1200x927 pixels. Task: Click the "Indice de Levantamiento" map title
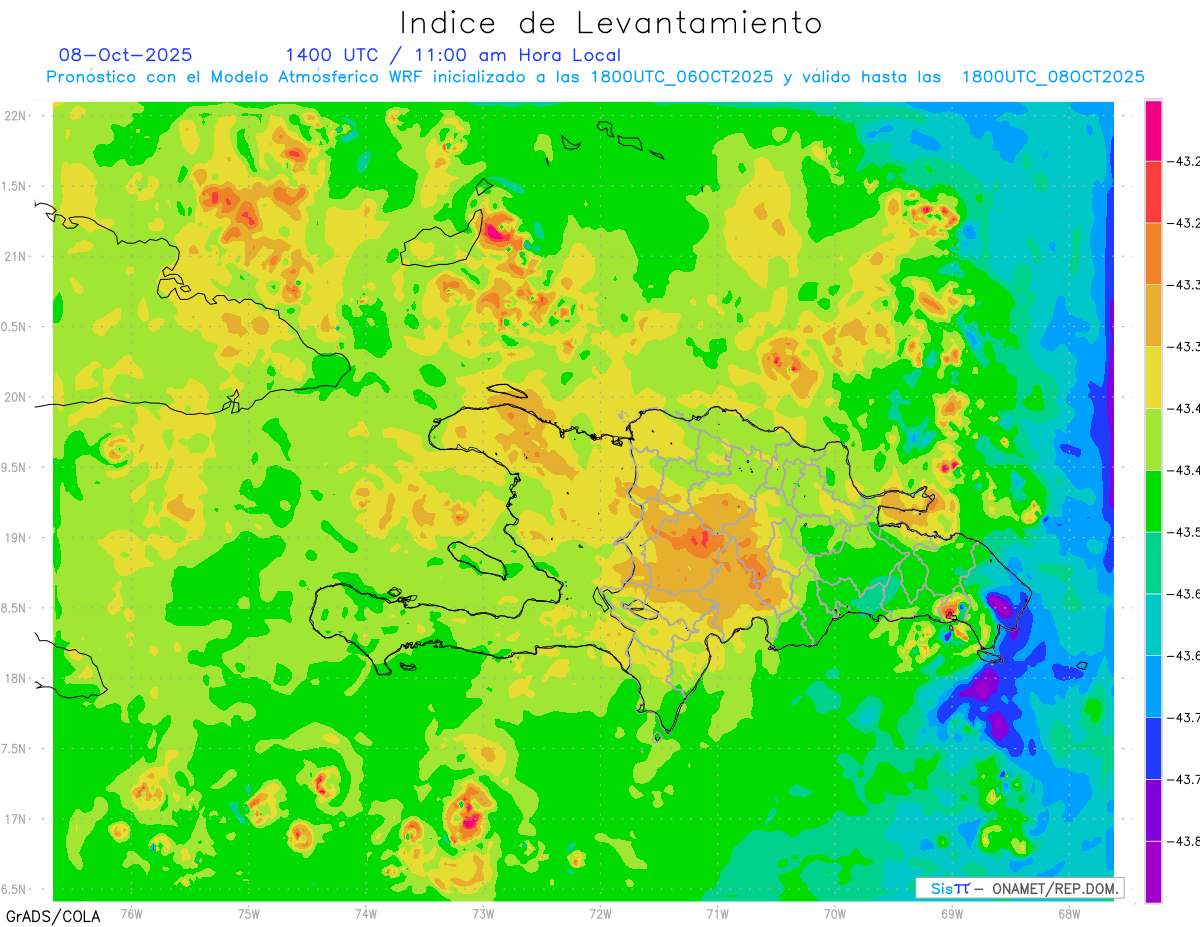(x=611, y=22)
